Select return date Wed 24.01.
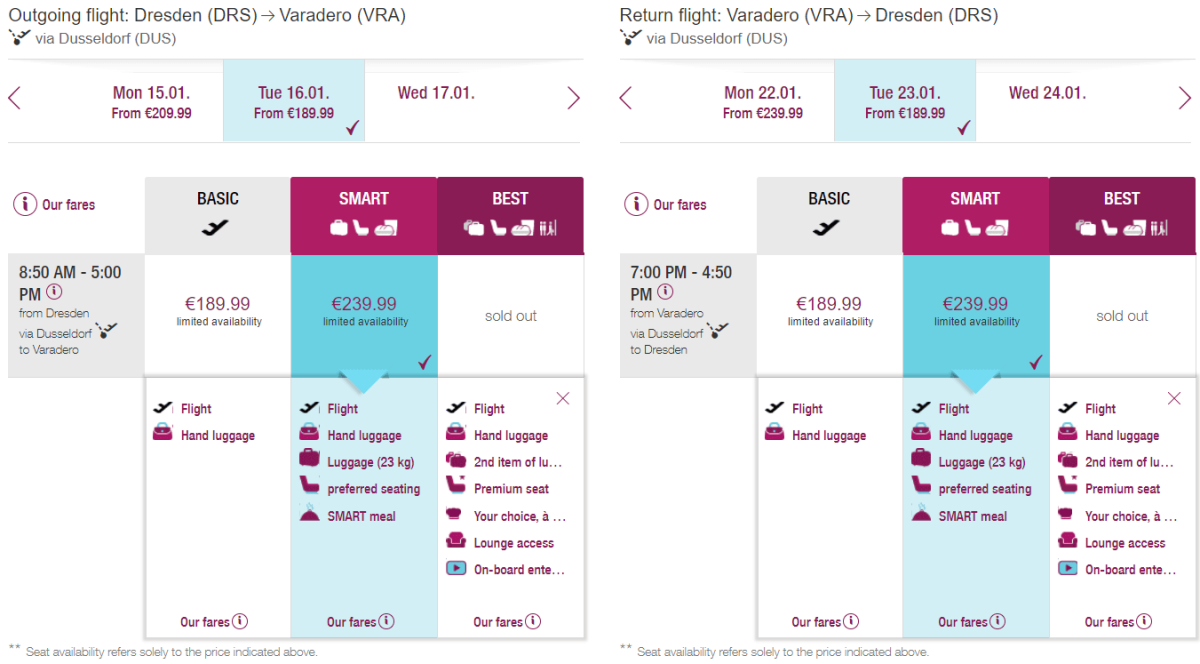The height and width of the screenshot is (664, 1200). tap(1047, 94)
